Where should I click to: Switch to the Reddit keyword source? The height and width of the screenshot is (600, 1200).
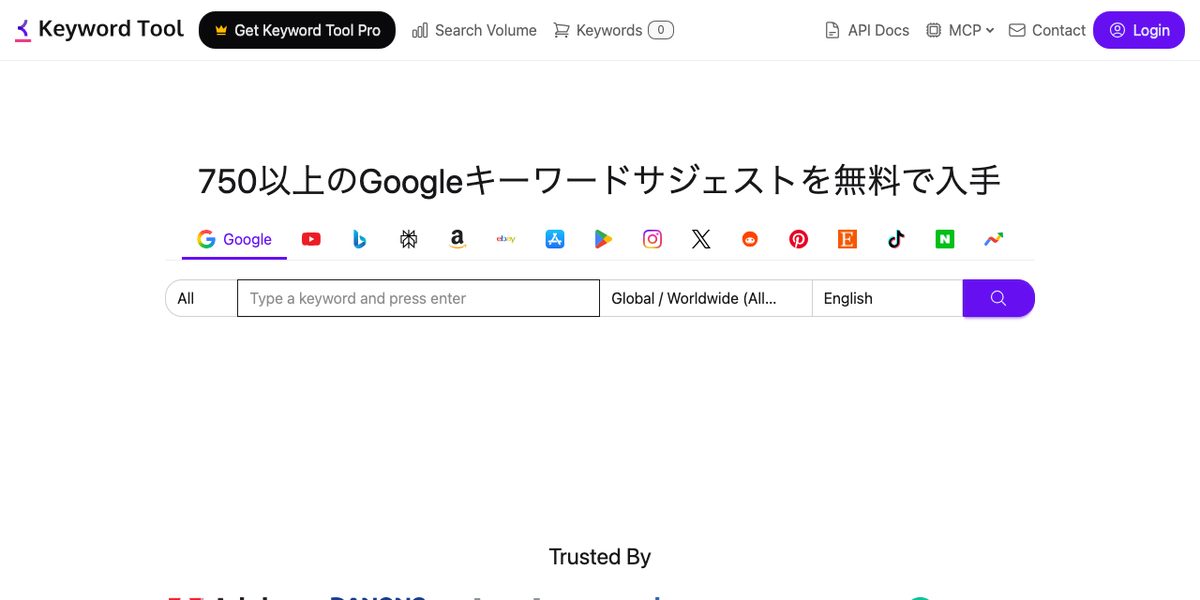[x=750, y=239]
